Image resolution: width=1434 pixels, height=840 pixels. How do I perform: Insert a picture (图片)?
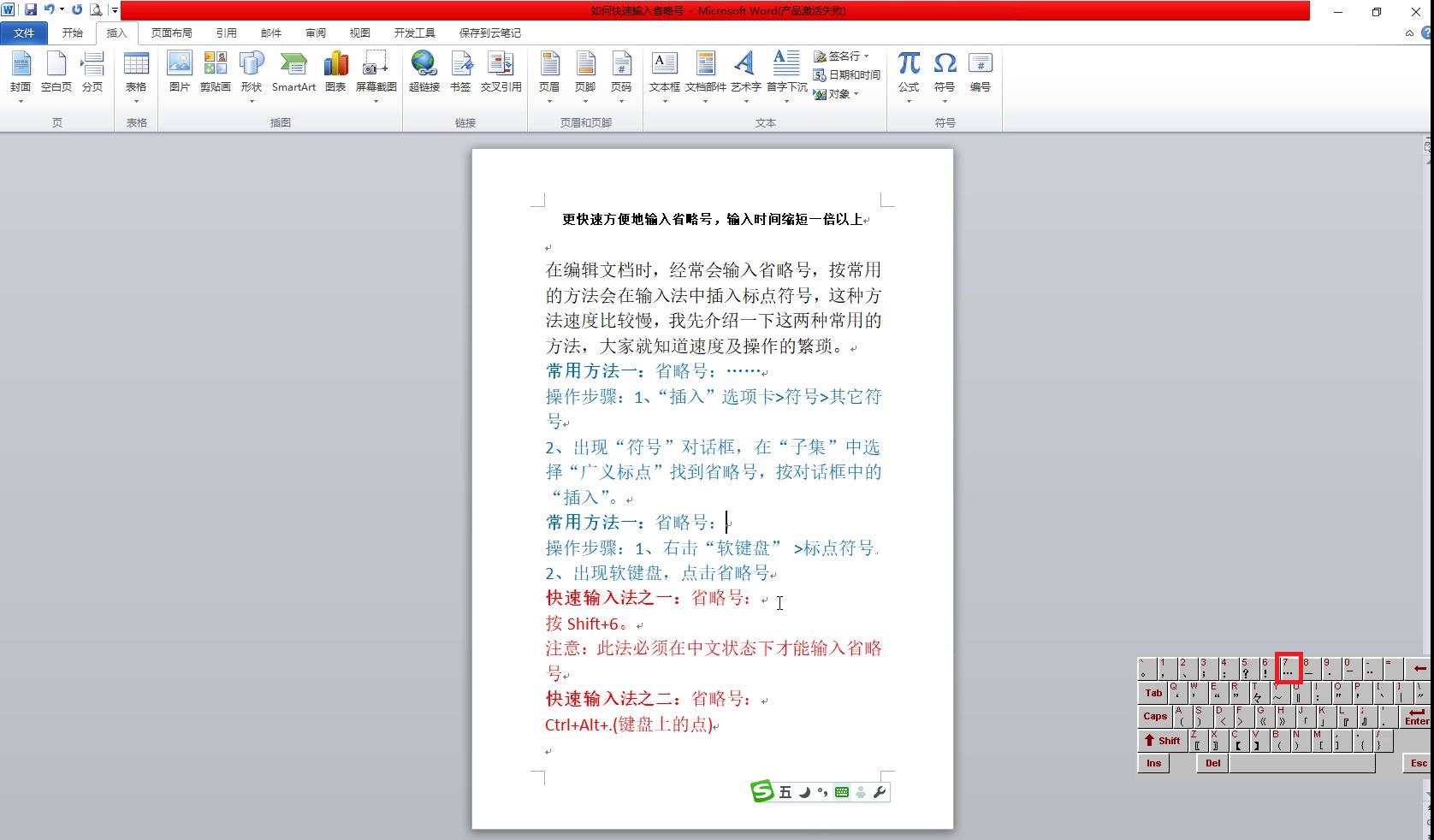pyautogui.click(x=180, y=72)
